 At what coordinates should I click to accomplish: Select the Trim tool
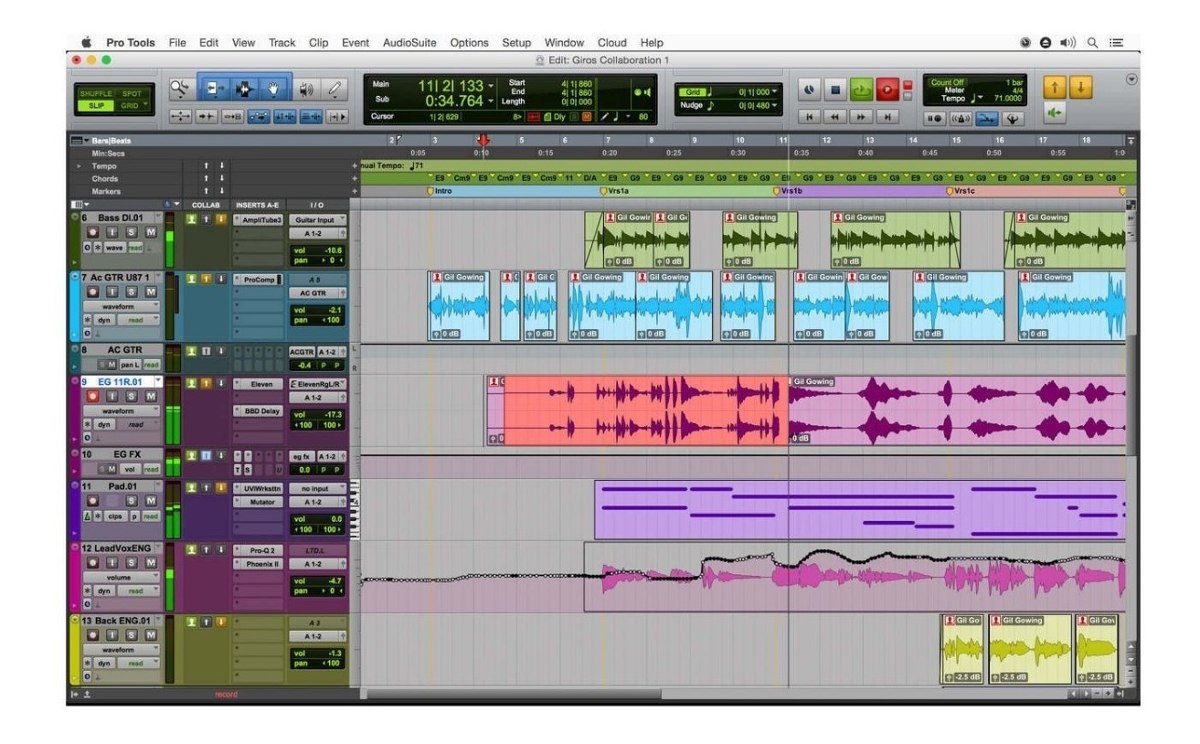coord(214,85)
